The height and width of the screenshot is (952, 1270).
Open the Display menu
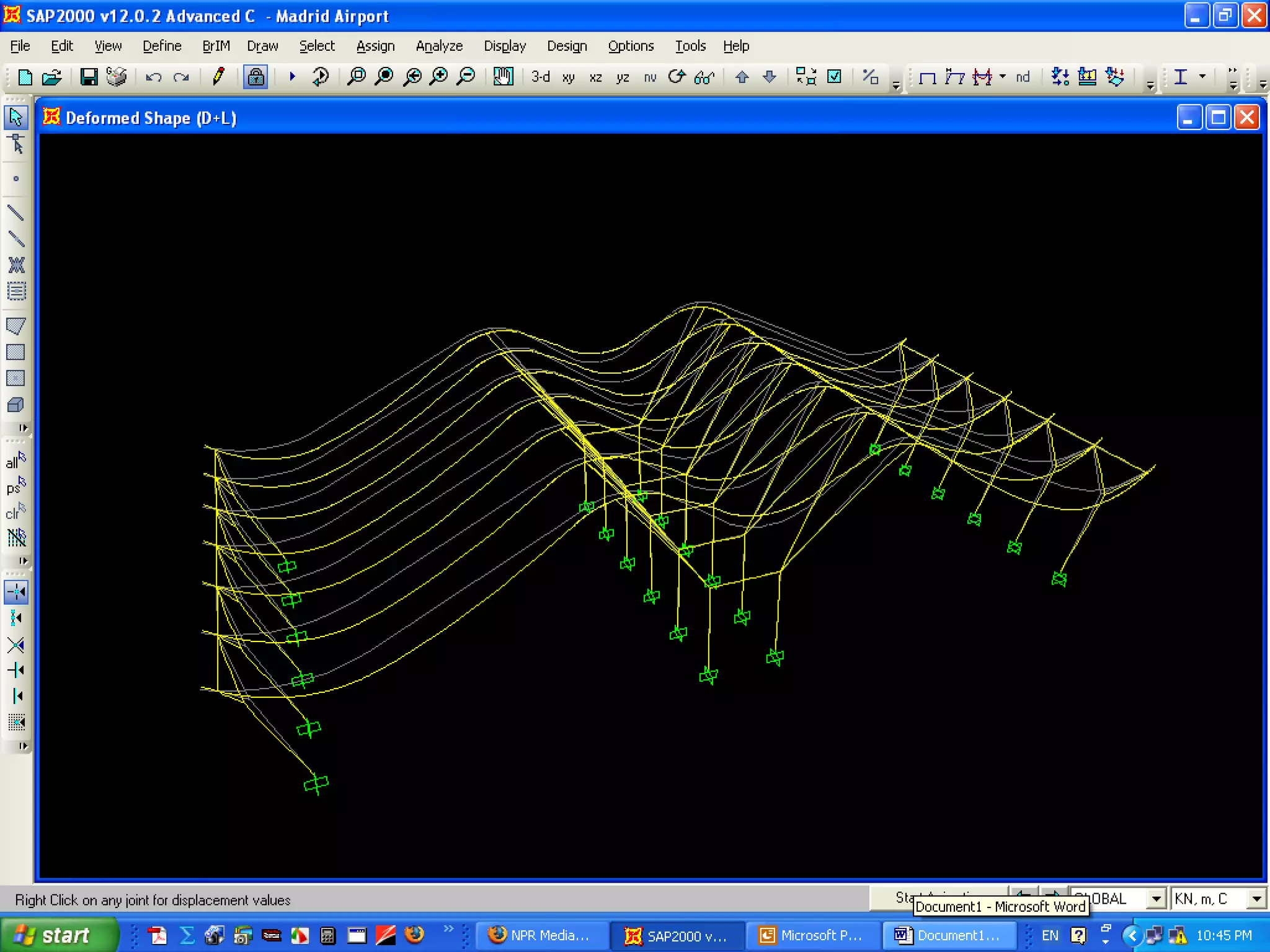(504, 46)
